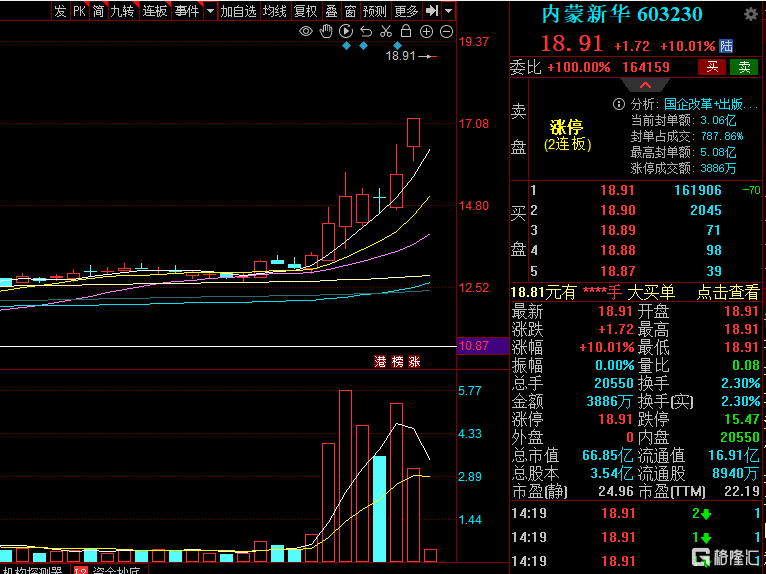The image size is (766, 574).
Task: Select buy level 1 price 18.91
Action: pyautogui.click(x=617, y=190)
